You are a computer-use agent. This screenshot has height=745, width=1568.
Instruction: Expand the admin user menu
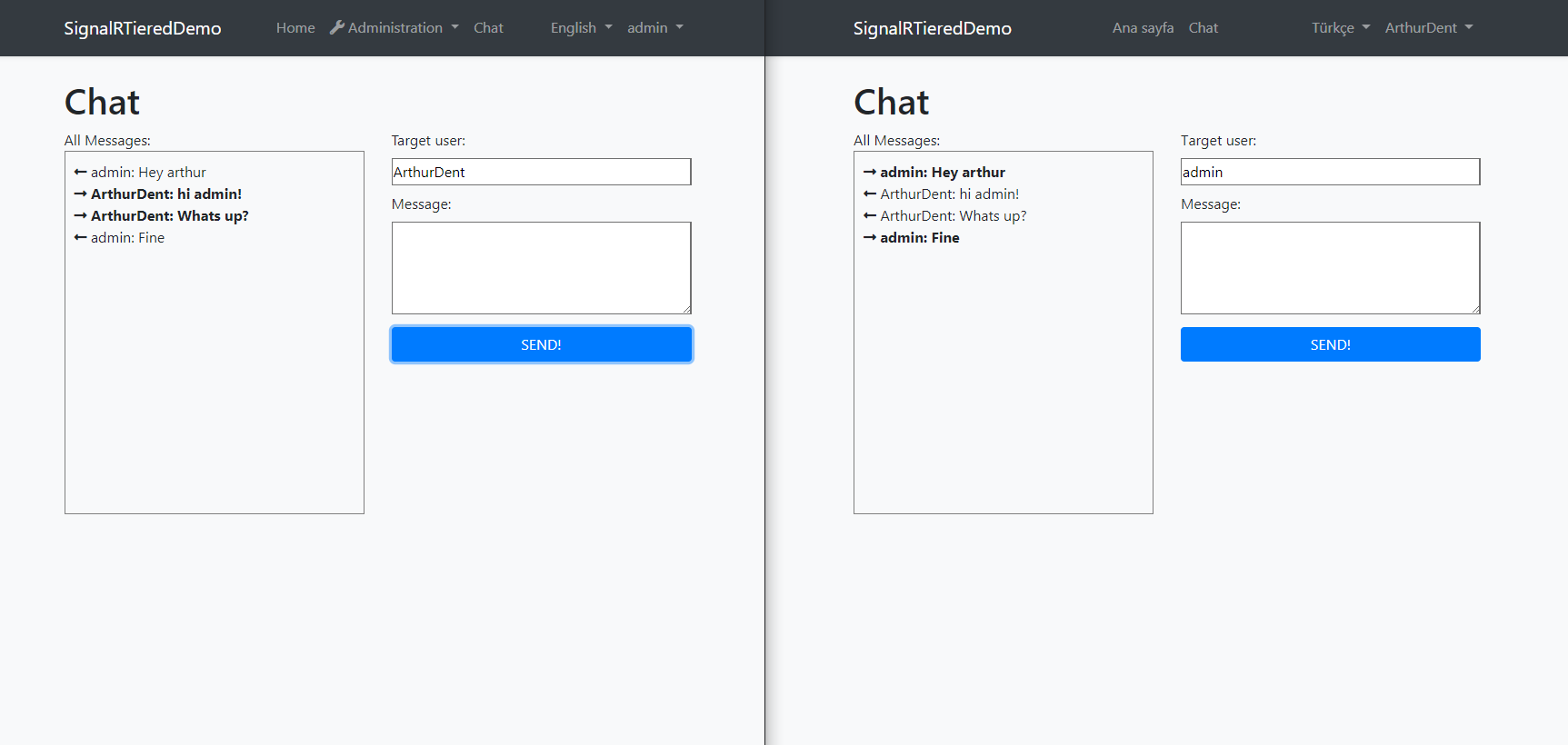click(654, 27)
